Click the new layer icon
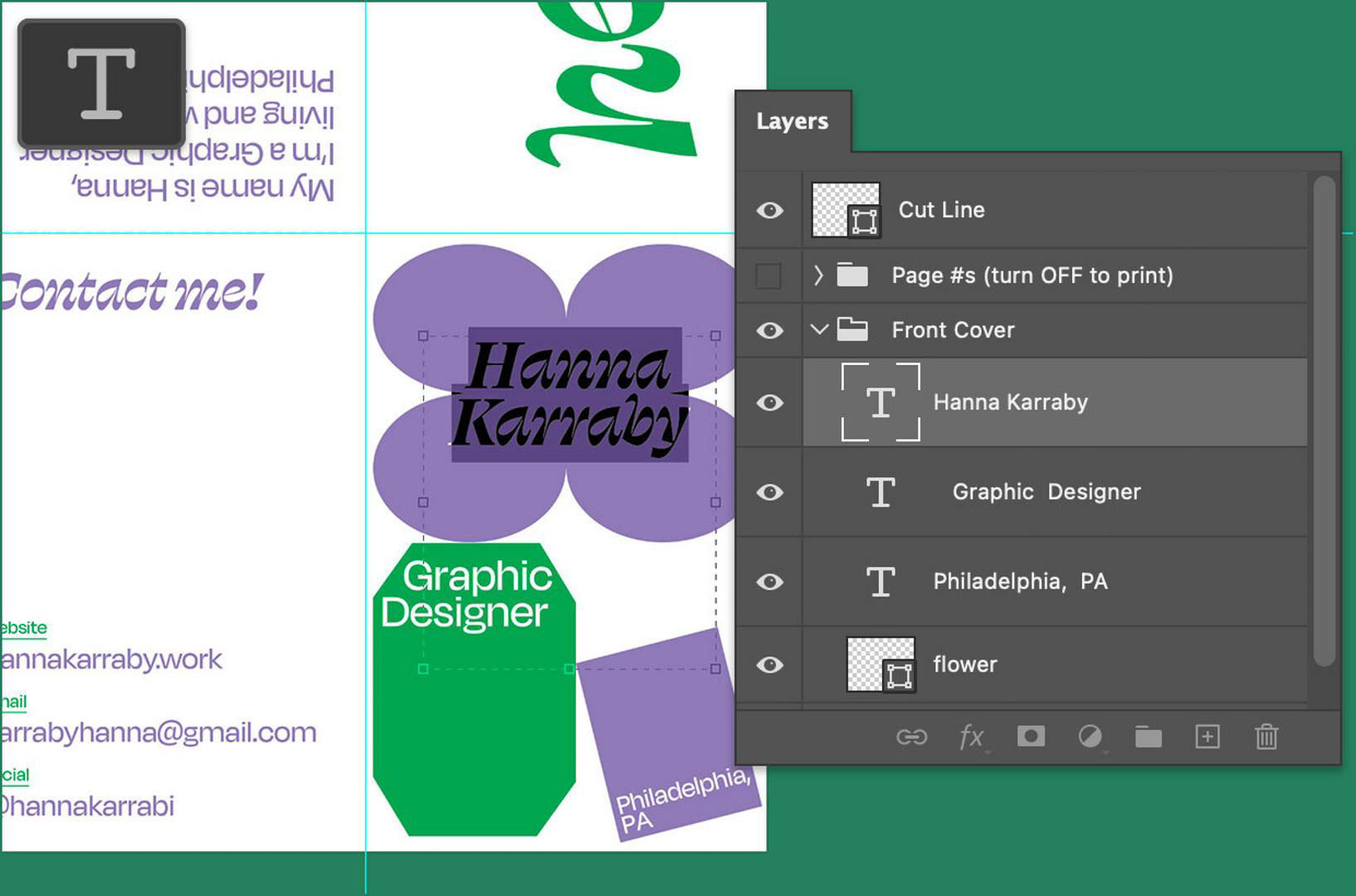This screenshot has width=1356, height=896. click(x=1207, y=737)
